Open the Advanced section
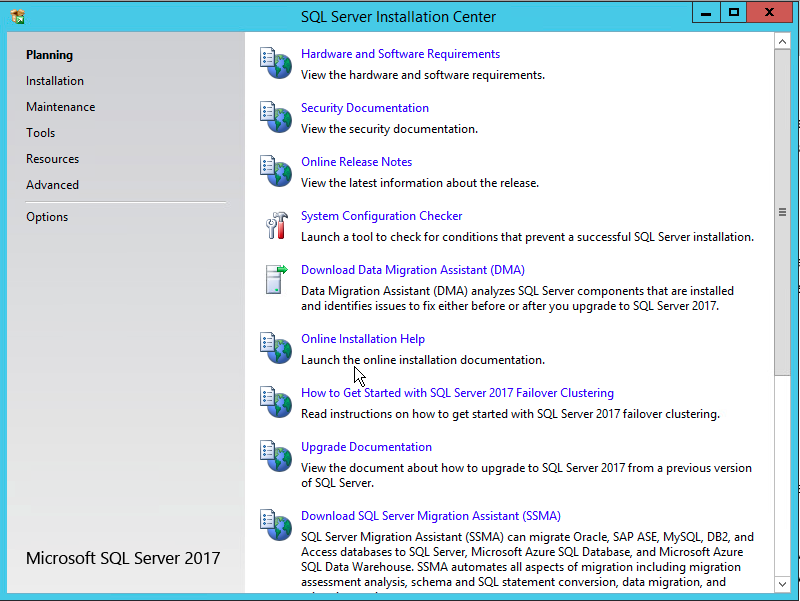This screenshot has width=800, height=601. coord(52,185)
